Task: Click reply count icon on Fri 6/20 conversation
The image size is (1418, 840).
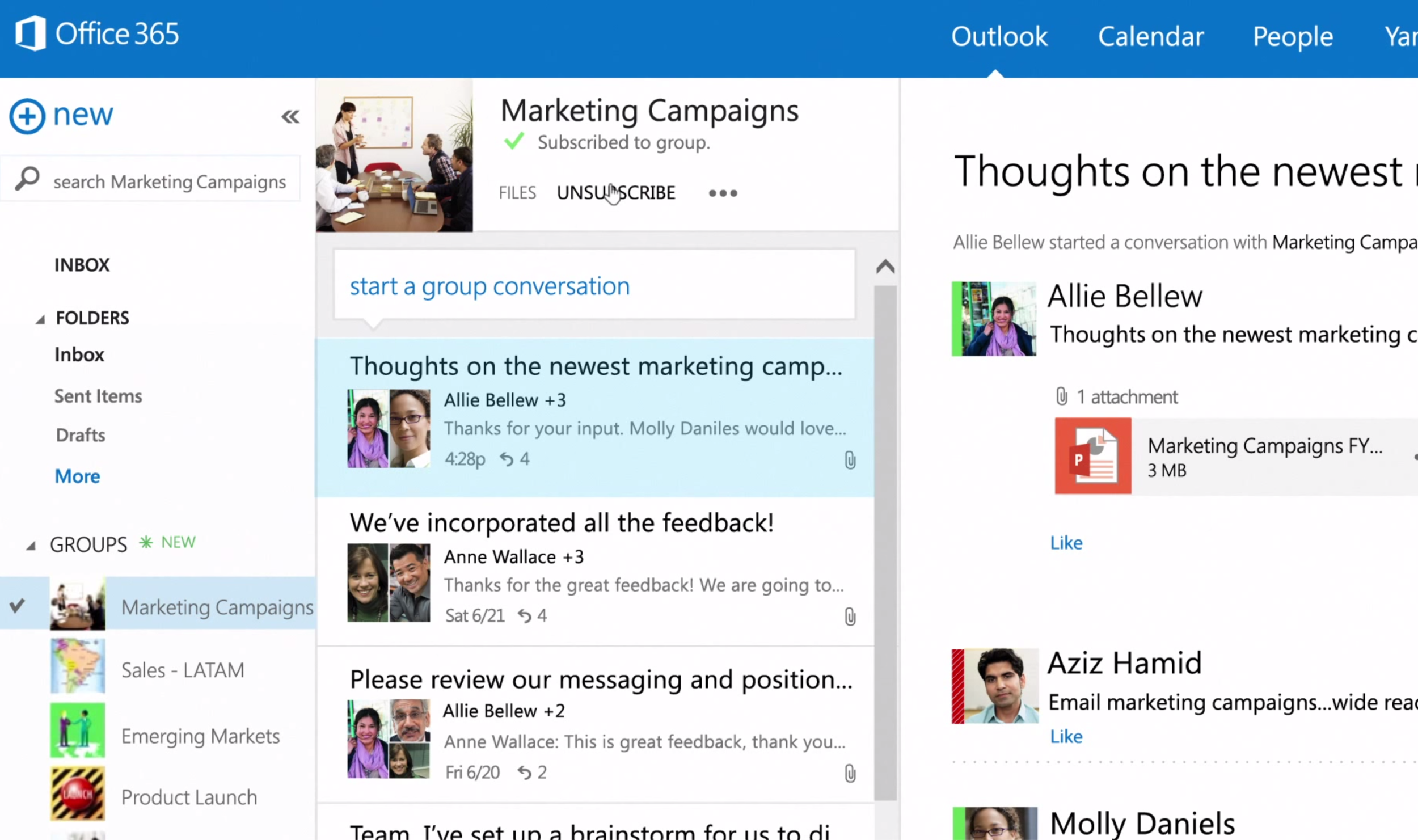Action: click(524, 772)
